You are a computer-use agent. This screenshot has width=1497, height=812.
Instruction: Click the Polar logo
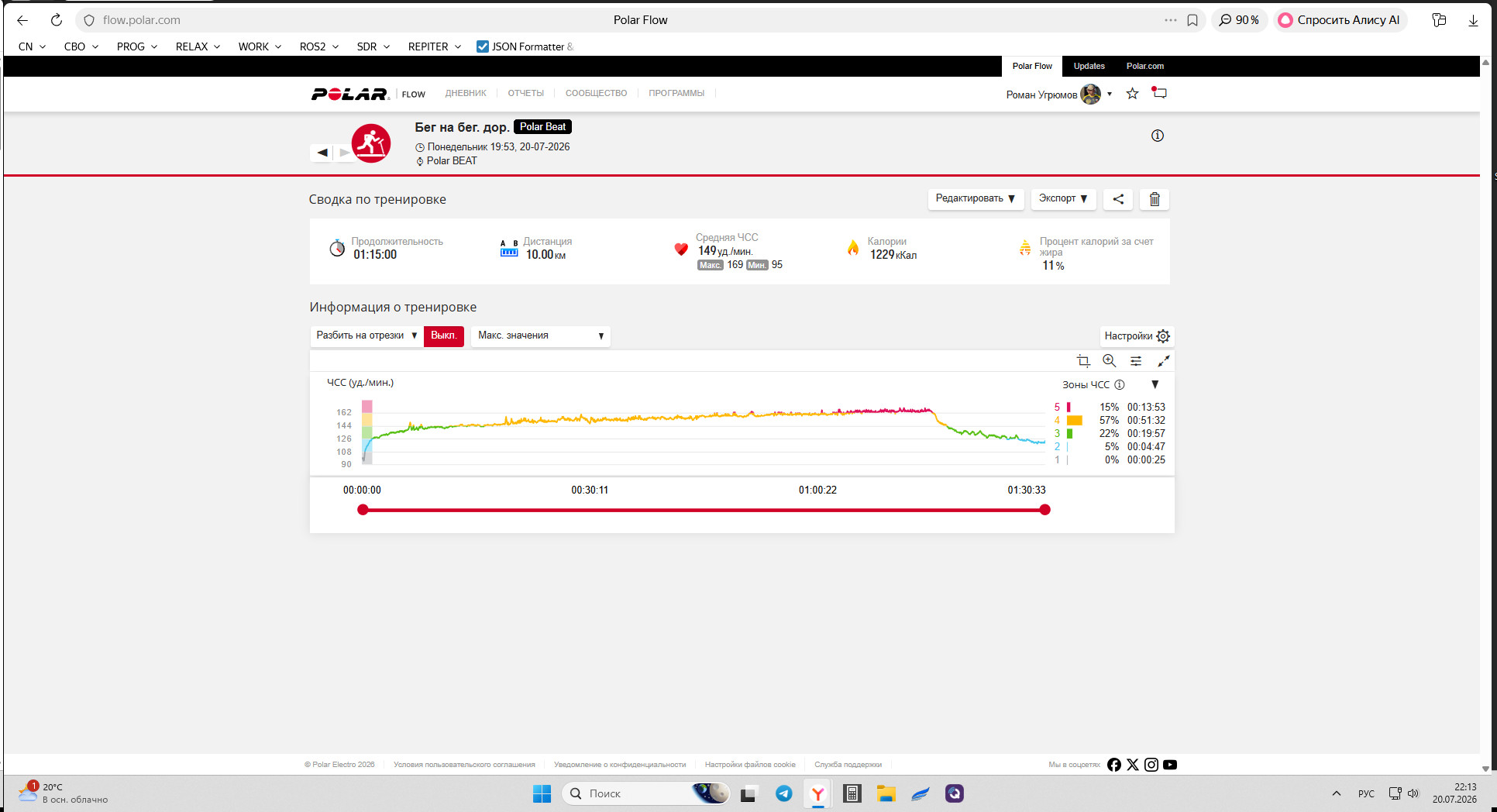350,94
